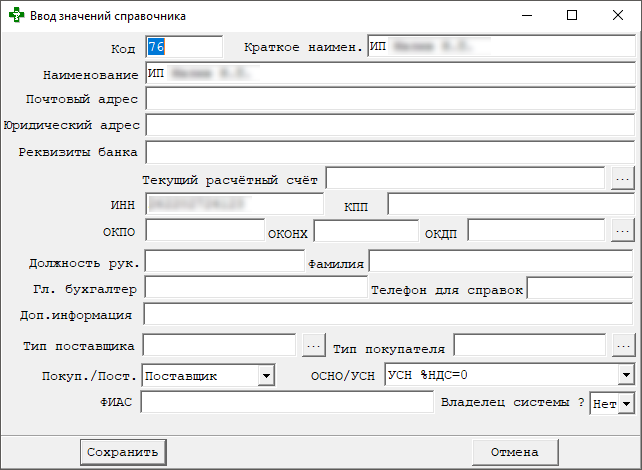Select the Юридический адрес field
The height and width of the screenshot is (470, 642).
(x=390, y=125)
